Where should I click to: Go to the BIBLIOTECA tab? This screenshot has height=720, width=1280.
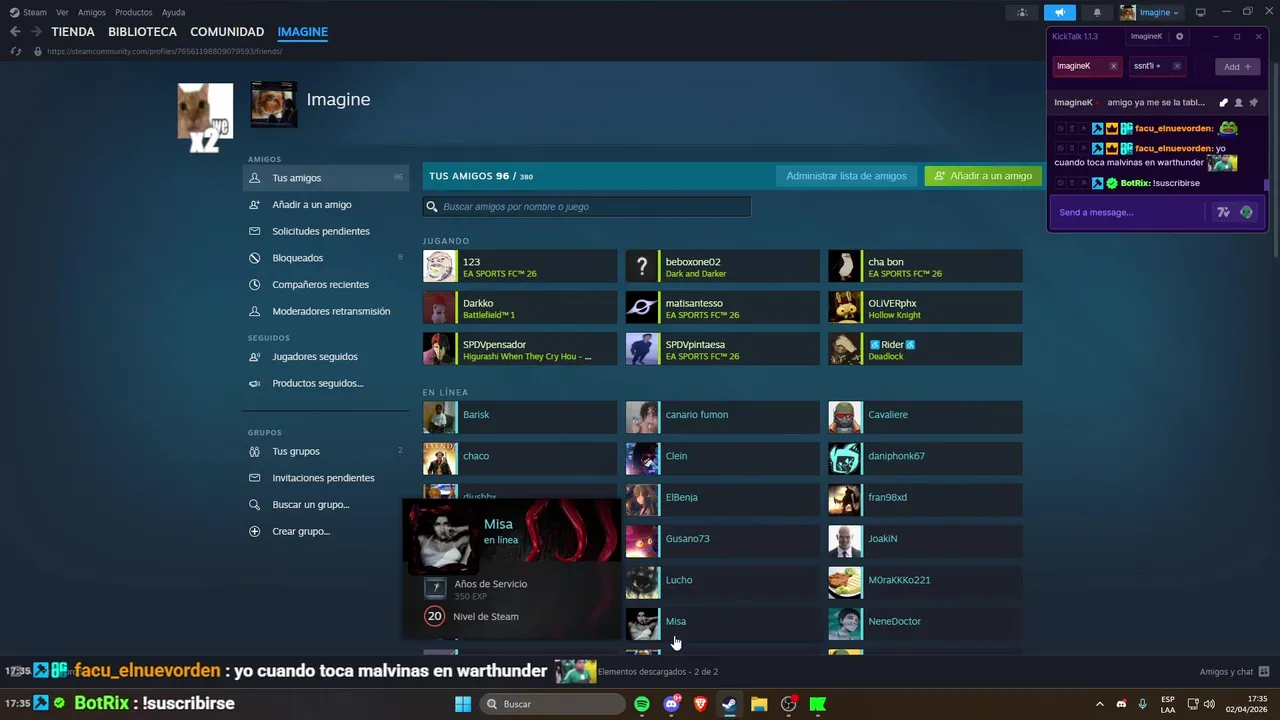point(142,32)
